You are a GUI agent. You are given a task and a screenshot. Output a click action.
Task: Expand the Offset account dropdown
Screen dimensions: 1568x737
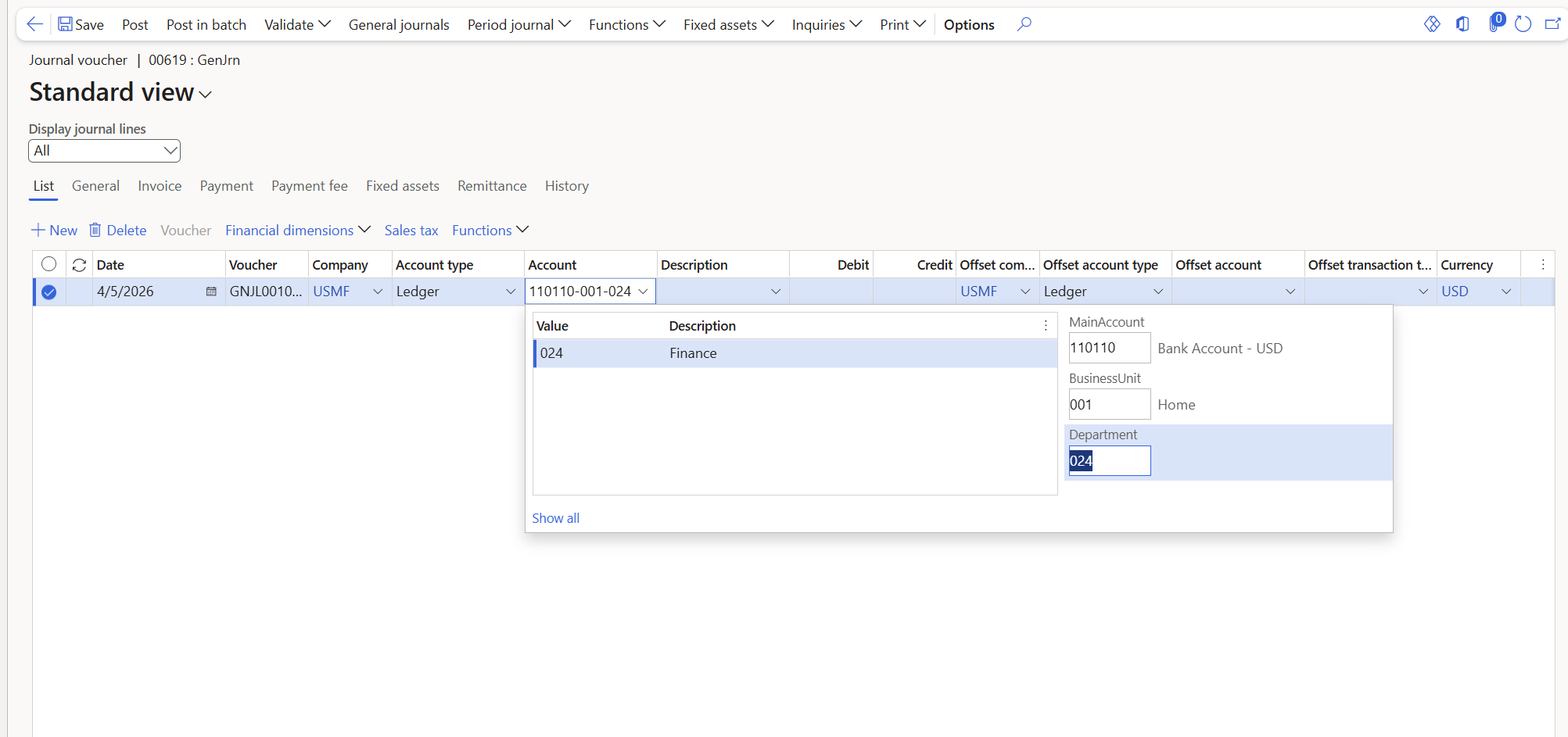point(1290,292)
